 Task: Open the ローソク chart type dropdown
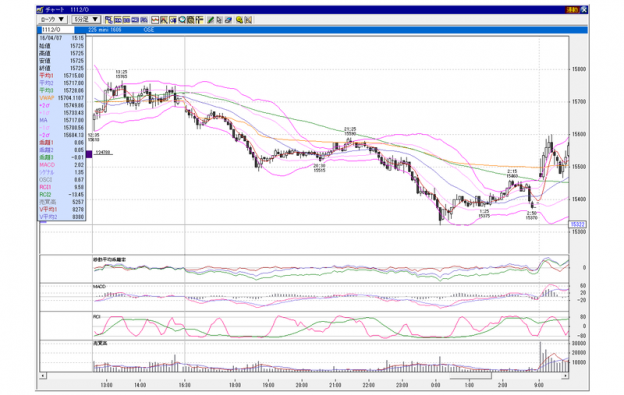52,19
